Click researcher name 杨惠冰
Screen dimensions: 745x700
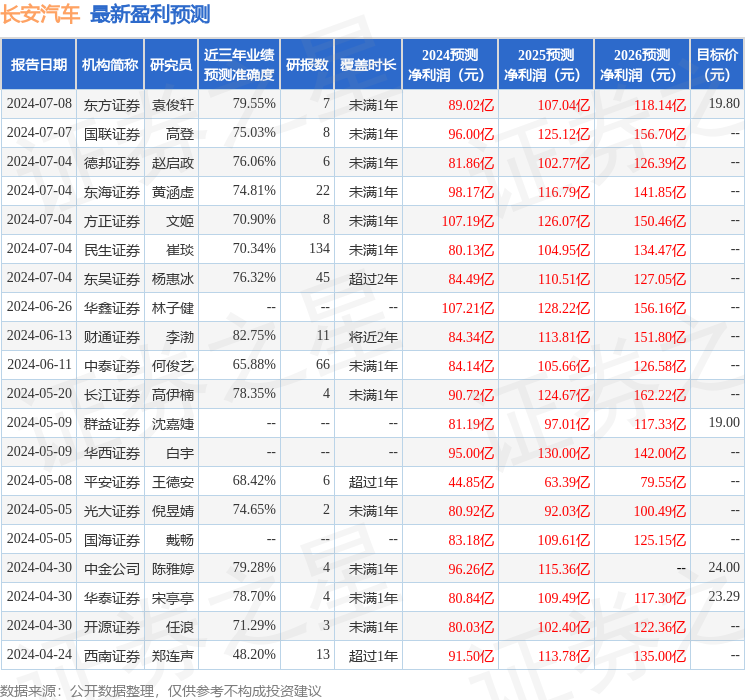pos(173,279)
